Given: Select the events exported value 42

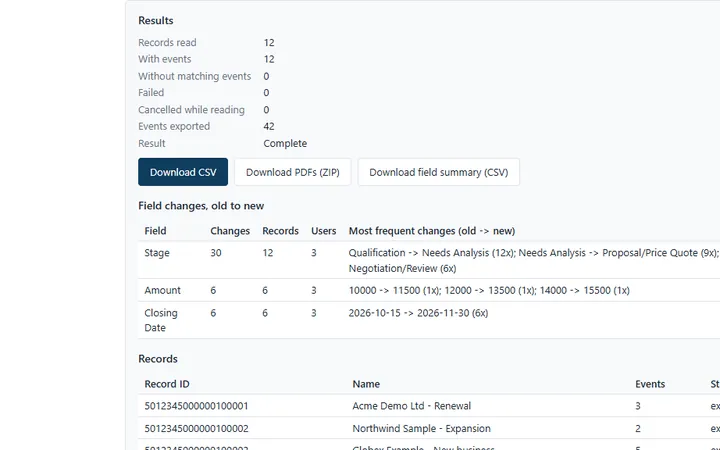Looking at the screenshot, I should (269, 126).
